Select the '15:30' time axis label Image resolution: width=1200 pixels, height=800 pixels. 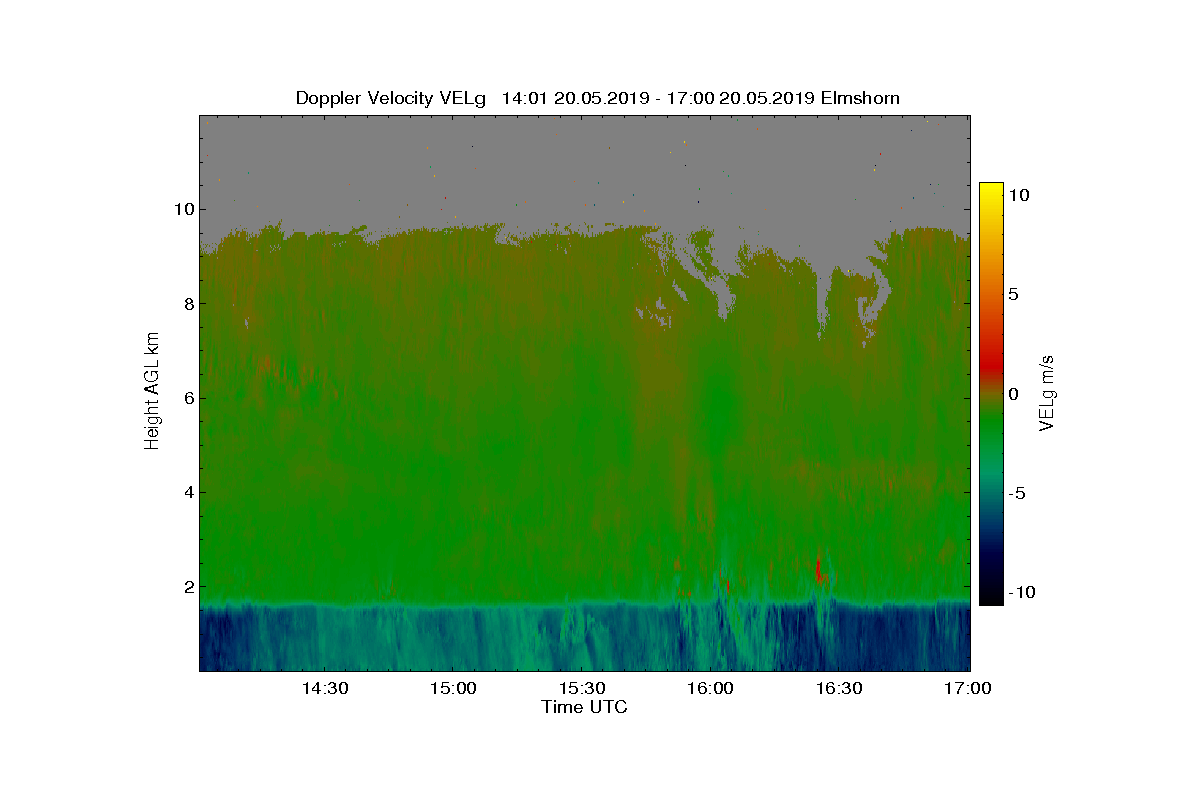(582, 689)
